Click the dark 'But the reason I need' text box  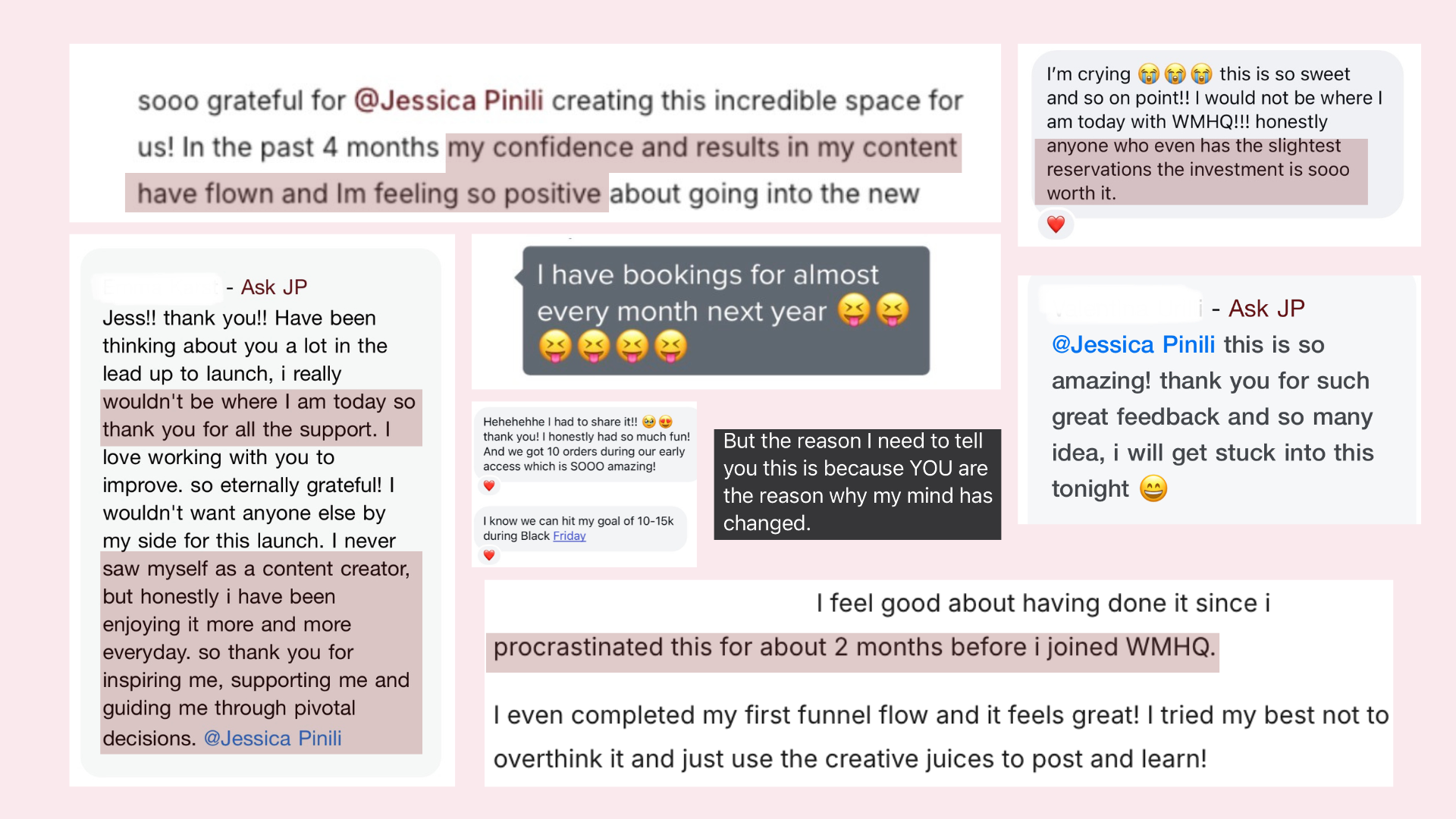857,484
